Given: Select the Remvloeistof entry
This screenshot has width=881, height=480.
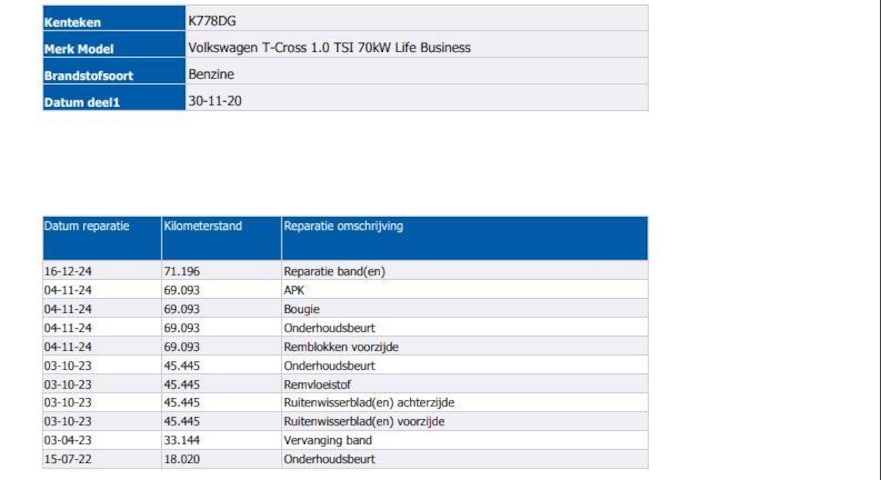Looking at the screenshot, I should tap(318, 384).
